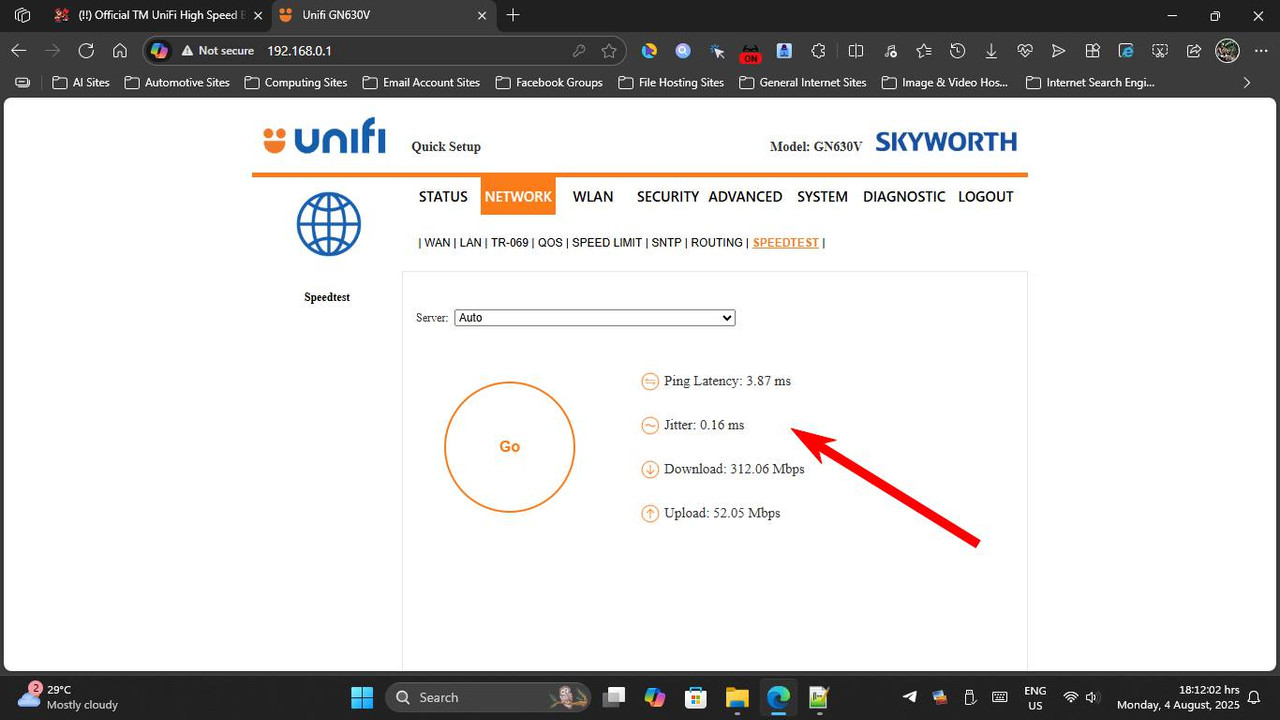Click the Upload arrow icon

[x=650, y=513]
